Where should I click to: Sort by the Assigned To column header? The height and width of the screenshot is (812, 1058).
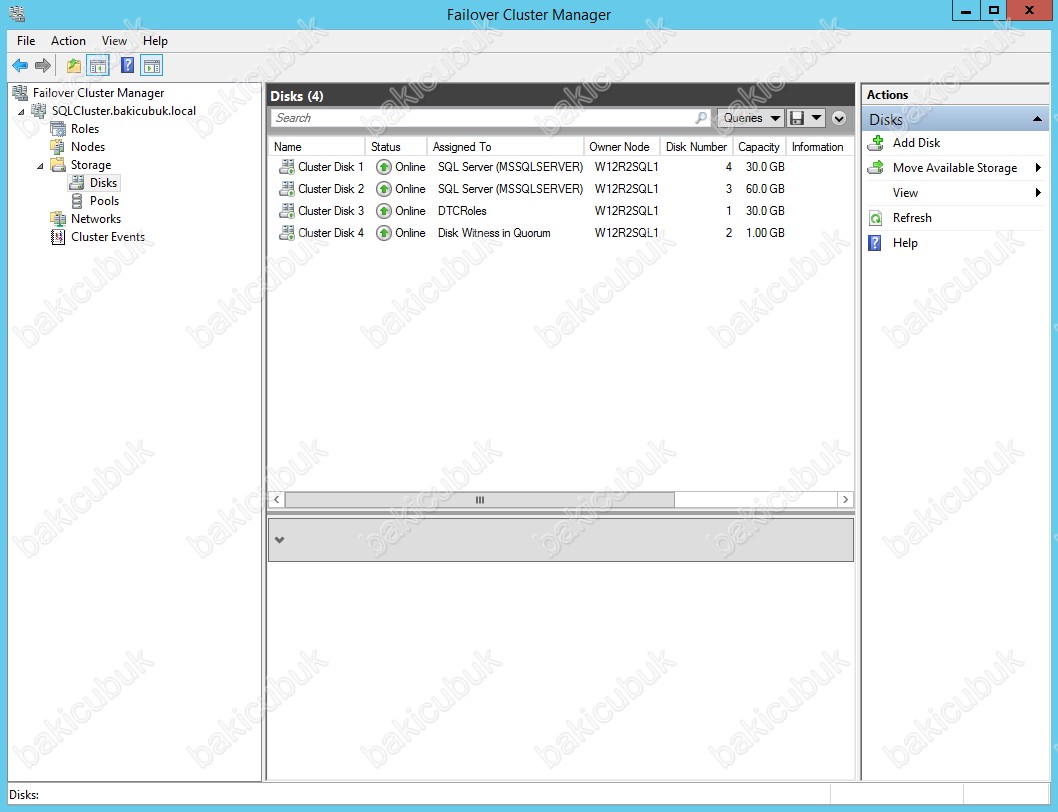(505, 146)
